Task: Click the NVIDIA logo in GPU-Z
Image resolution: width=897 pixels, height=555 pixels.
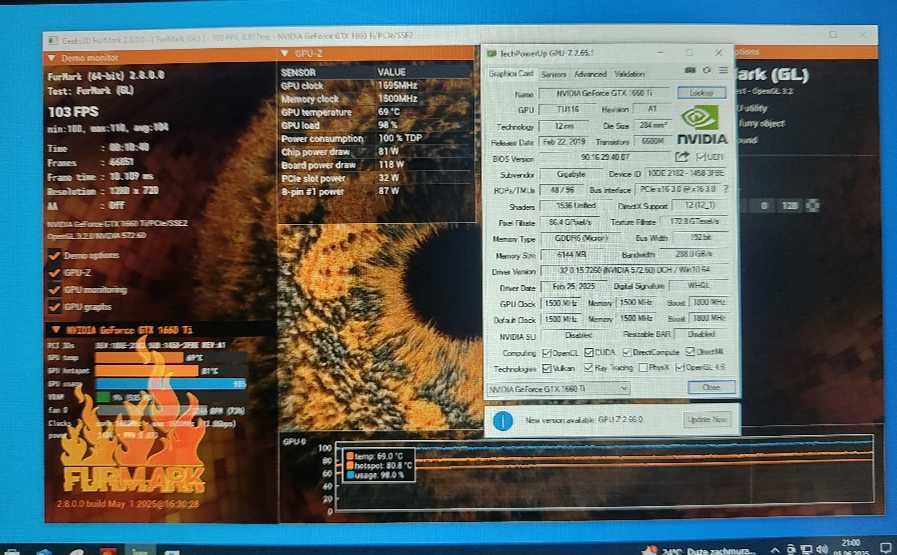Action: pos(702,124)
